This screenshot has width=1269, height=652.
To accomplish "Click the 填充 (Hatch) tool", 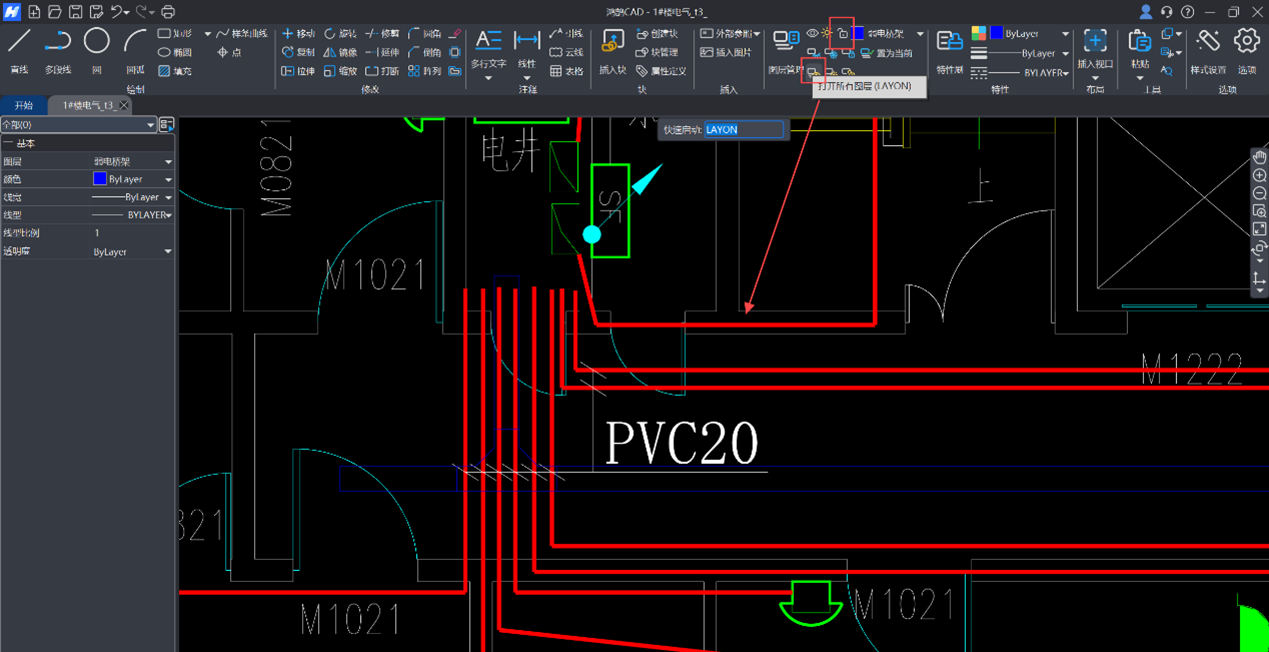I will click(174, 71).
